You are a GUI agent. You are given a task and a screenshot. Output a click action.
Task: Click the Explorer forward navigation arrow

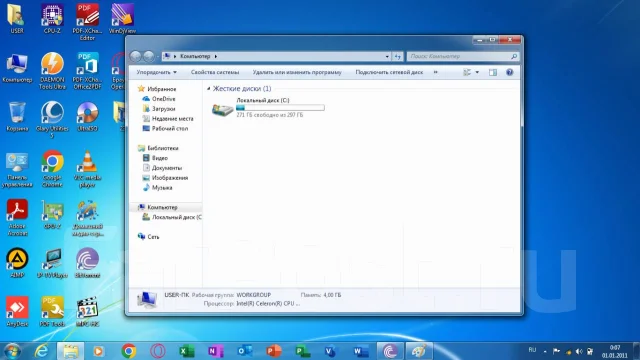(x=149, y=56)
